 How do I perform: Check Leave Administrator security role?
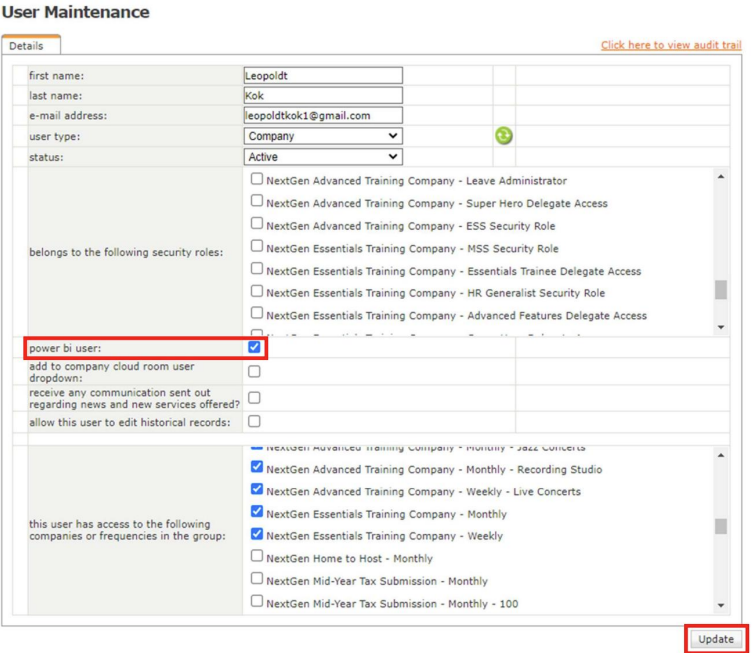click(258, 181)
